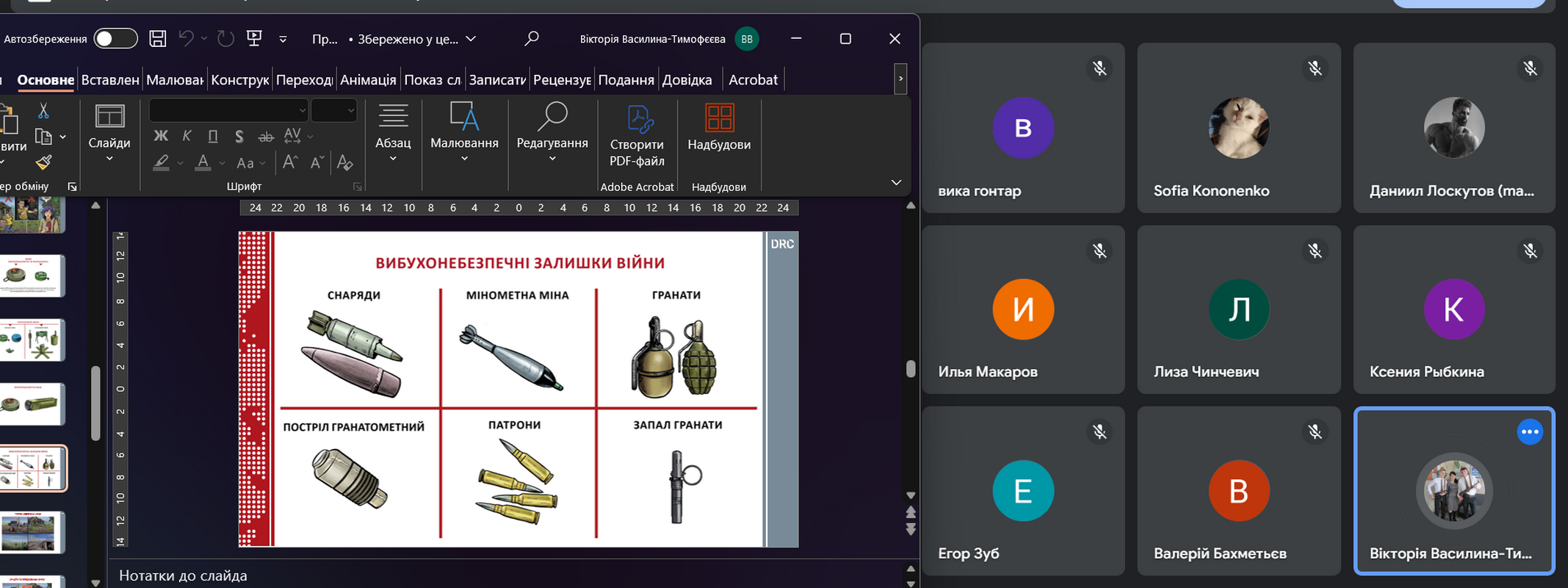Open the Acrobat ribbon tab
Viewport: 1568px width, 588px height.
[x=753, y=80]
